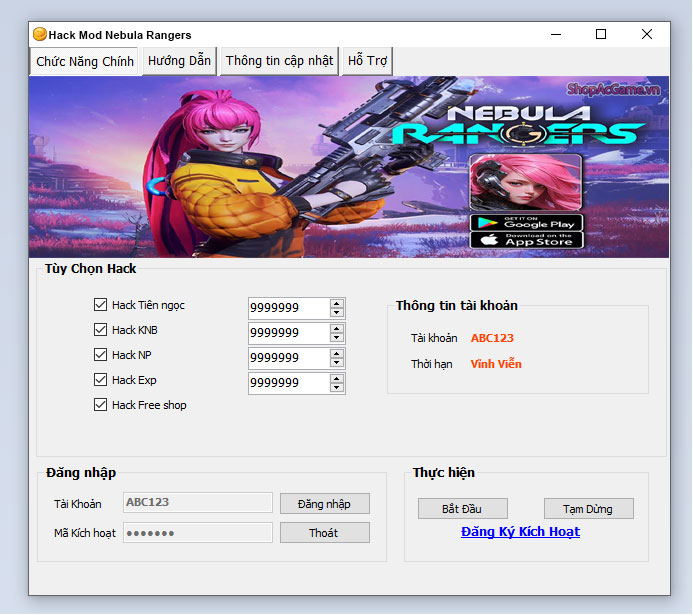The width and height of the screenshot is (693, 616).
Task: Toggle the Hack NP checkbox
Action: coord(100,355)
